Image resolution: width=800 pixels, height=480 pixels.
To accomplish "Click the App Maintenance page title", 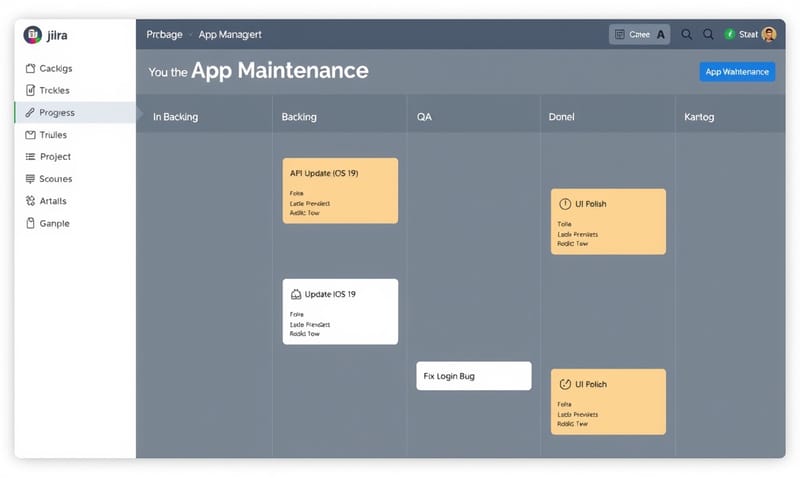I will pyautogui.click(x=280, y=70).
